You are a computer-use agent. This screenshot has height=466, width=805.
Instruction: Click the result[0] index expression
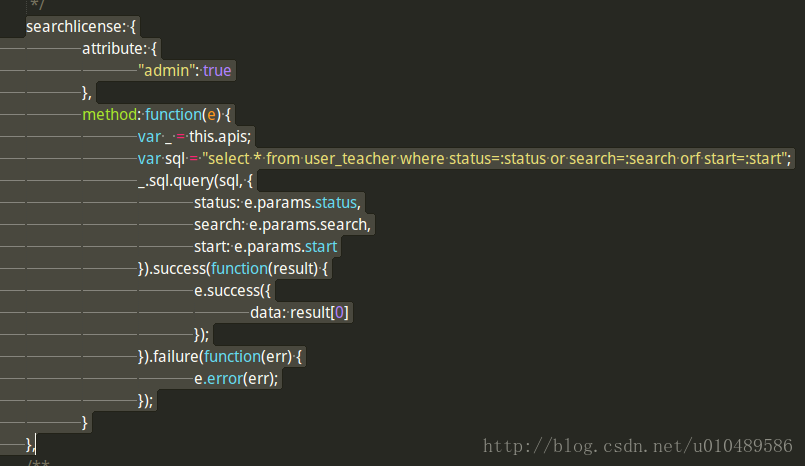coord(319,313)
